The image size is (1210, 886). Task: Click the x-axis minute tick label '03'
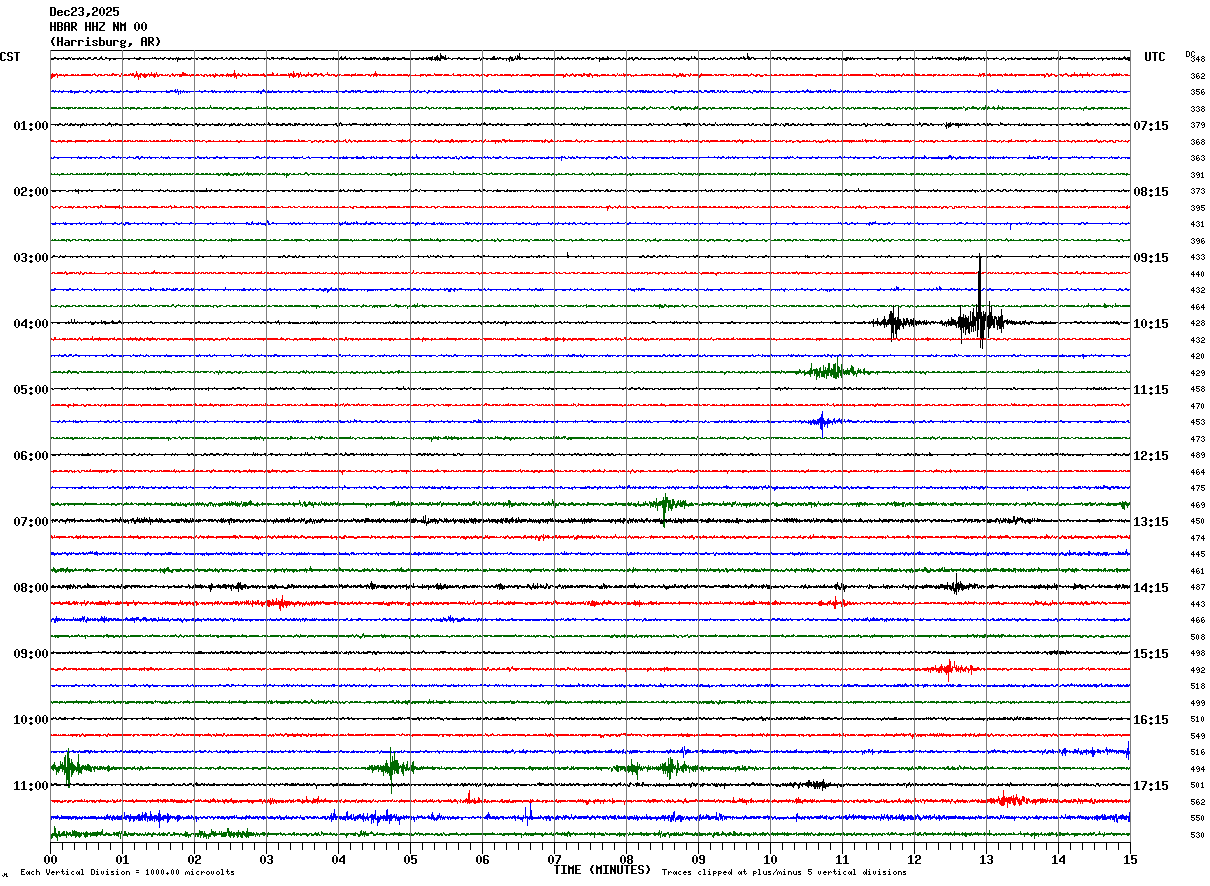coord(266,859)
